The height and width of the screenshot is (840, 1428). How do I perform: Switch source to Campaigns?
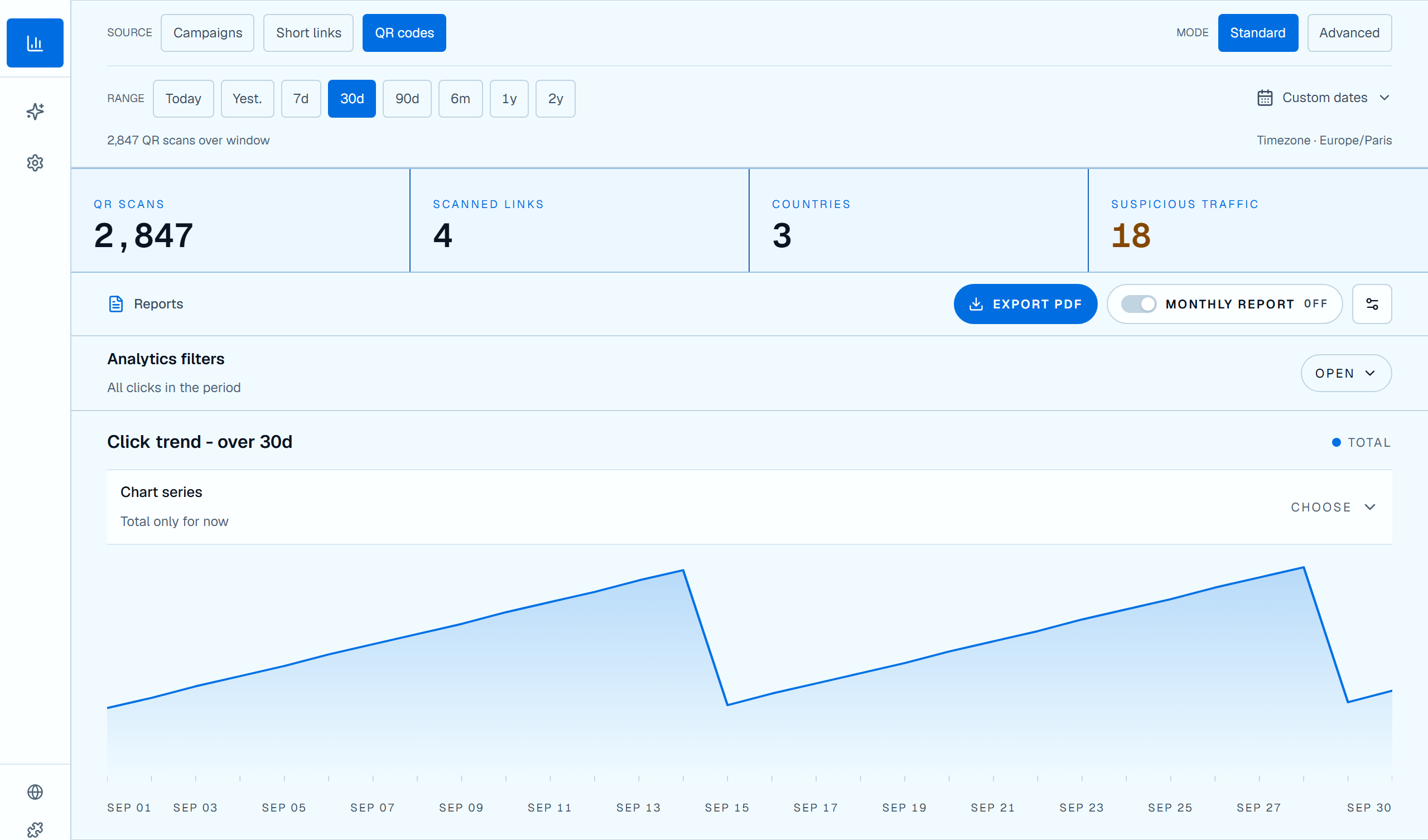coord(208,33)
